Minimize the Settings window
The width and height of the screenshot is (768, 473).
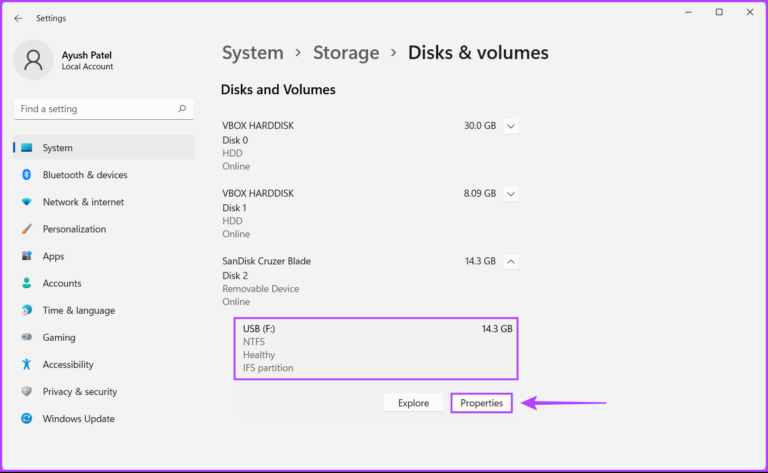coord(688,12)
